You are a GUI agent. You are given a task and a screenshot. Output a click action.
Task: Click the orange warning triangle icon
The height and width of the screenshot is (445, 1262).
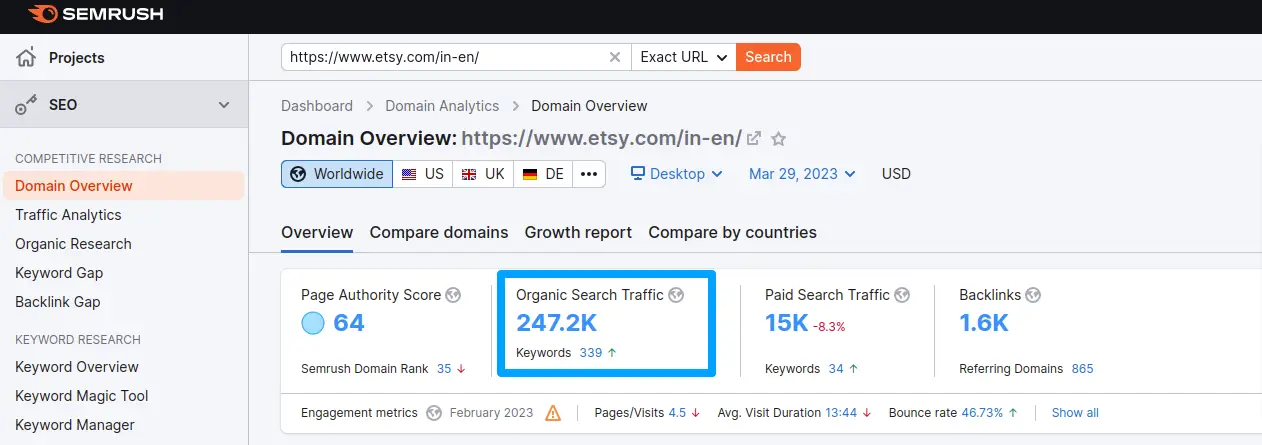click(x=553, y=413)
